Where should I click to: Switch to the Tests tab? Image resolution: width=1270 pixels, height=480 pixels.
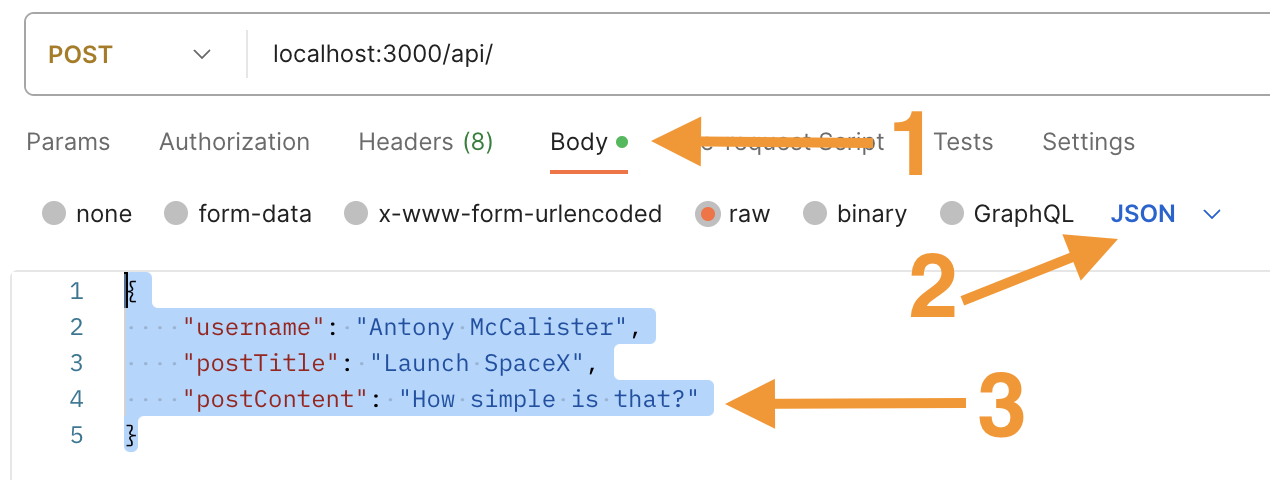(x=963, y=142)
